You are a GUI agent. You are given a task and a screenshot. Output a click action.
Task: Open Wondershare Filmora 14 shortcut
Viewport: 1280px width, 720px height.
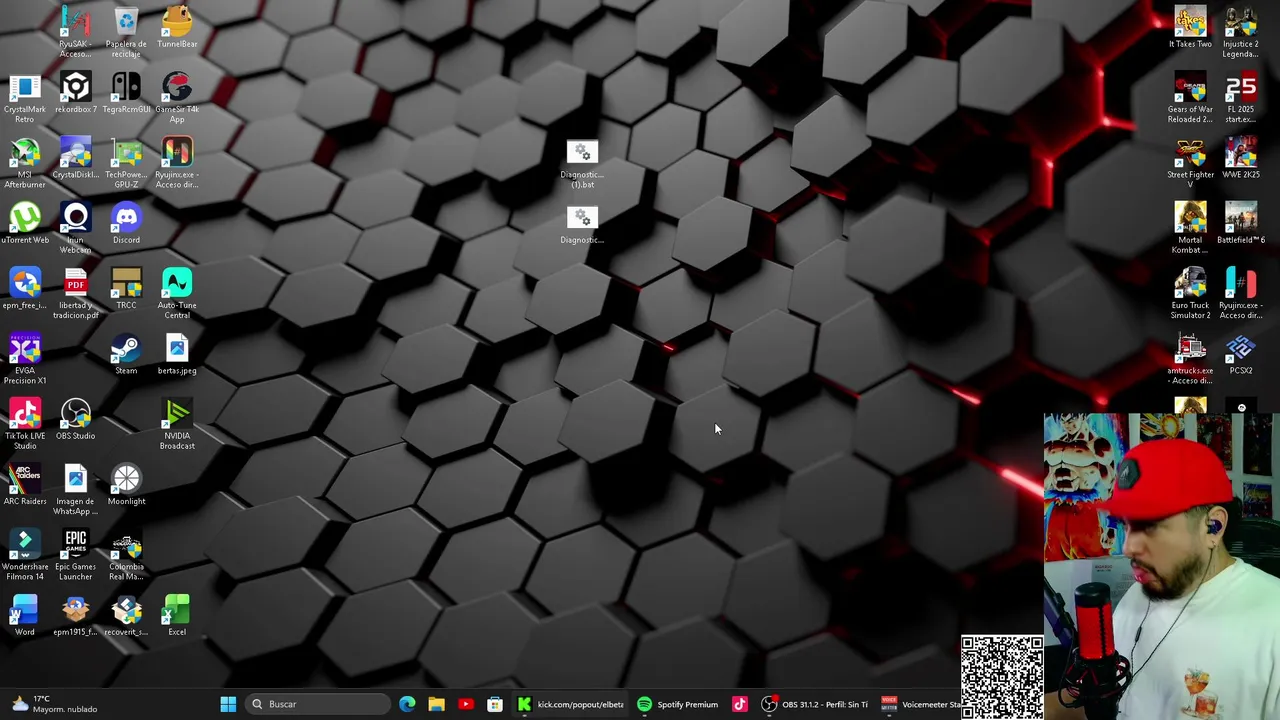click(24, 554)
